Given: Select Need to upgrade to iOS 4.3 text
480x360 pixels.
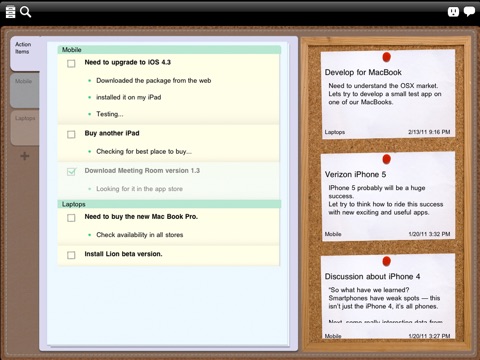Looking at the screenshot, I should pos(128,62).
